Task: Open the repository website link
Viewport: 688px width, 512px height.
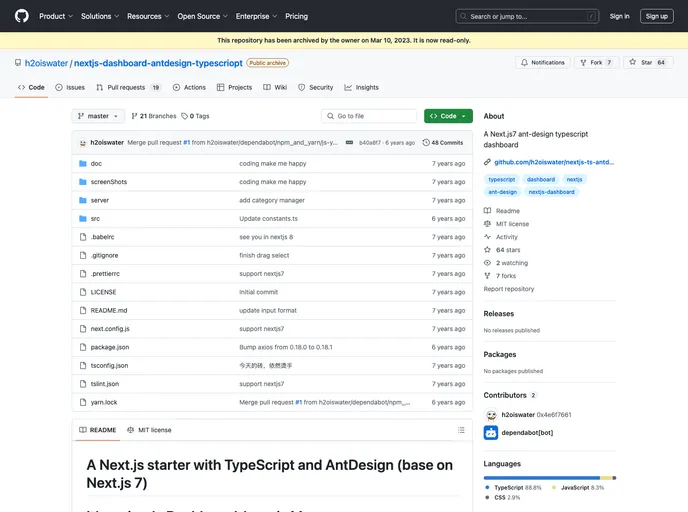Action: pos(554,162)
